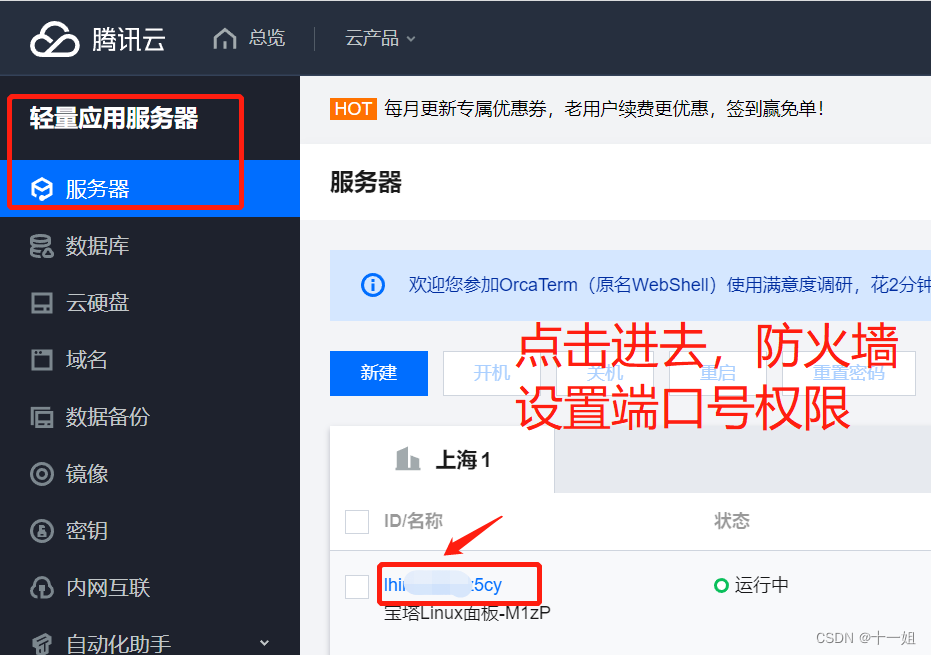
Task: Click the blue 新建 button
Action: (x=379, y=373)
